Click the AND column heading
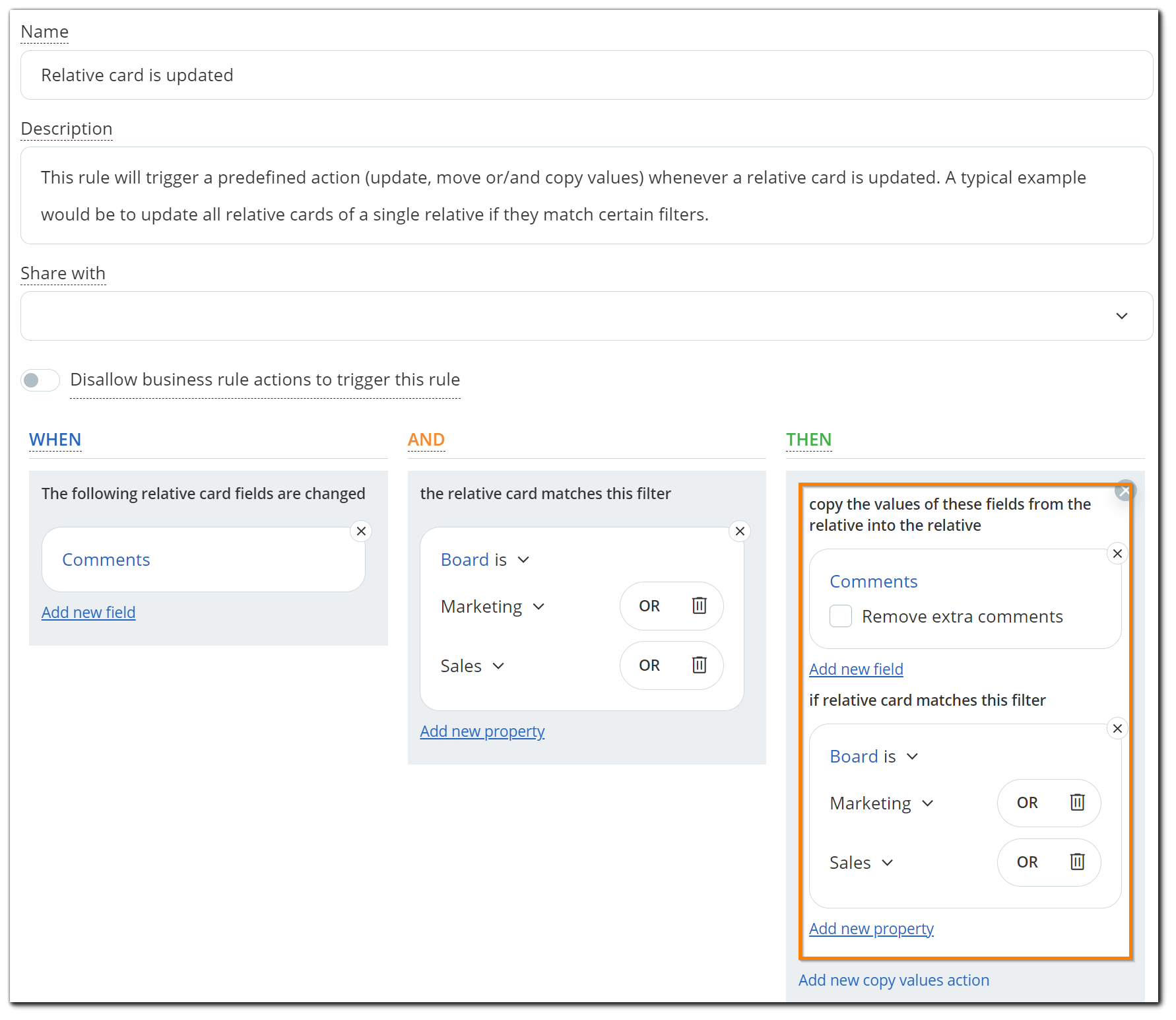1176x1020 pixels. click(426, 440)
